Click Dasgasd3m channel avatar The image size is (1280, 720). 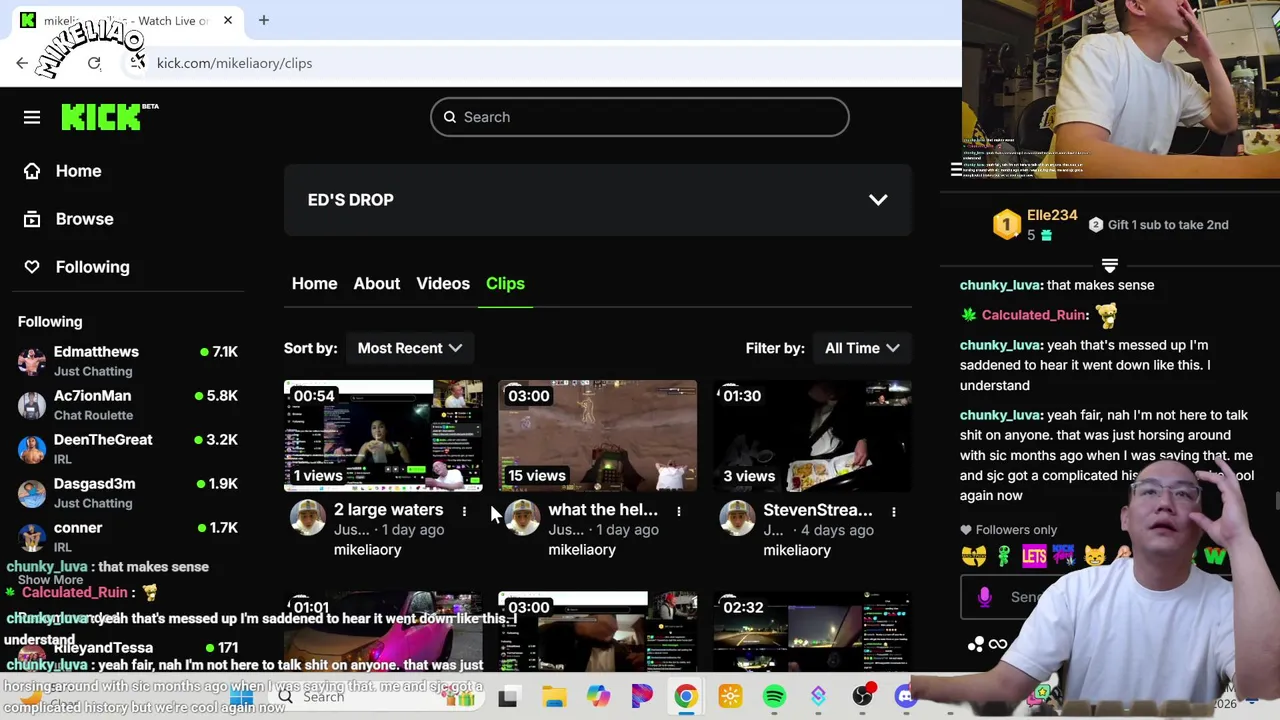(32, 493)
